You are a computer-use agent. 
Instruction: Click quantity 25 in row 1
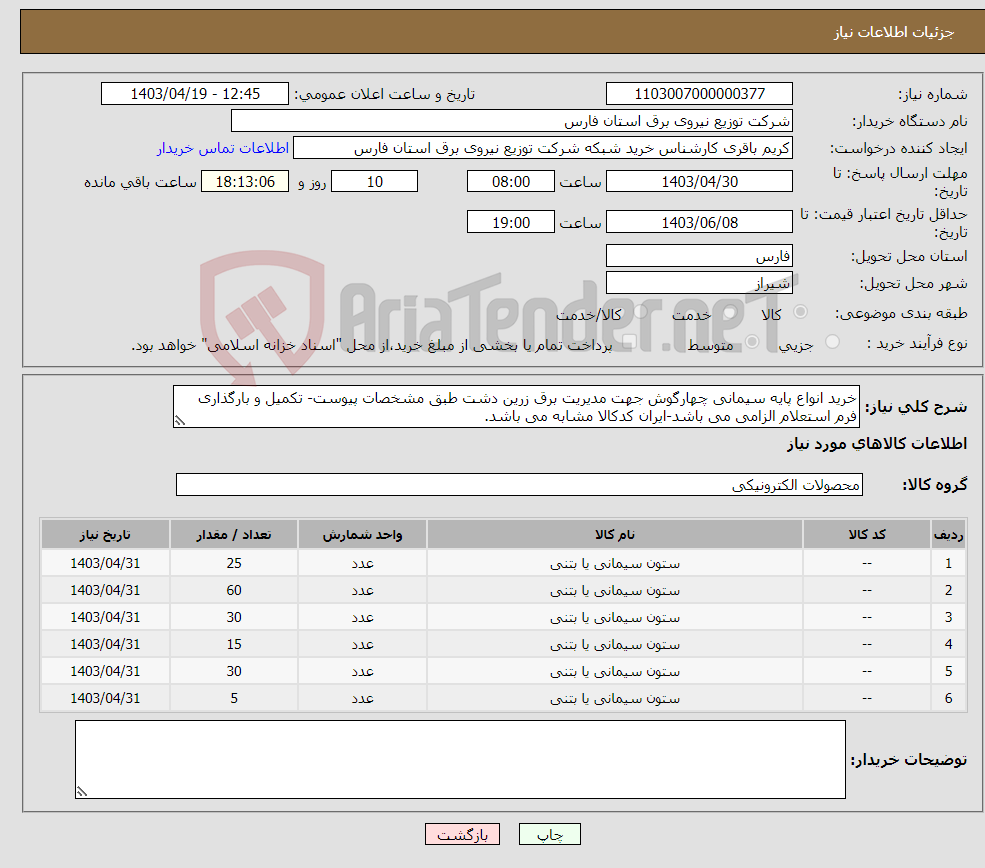point(234,563)
